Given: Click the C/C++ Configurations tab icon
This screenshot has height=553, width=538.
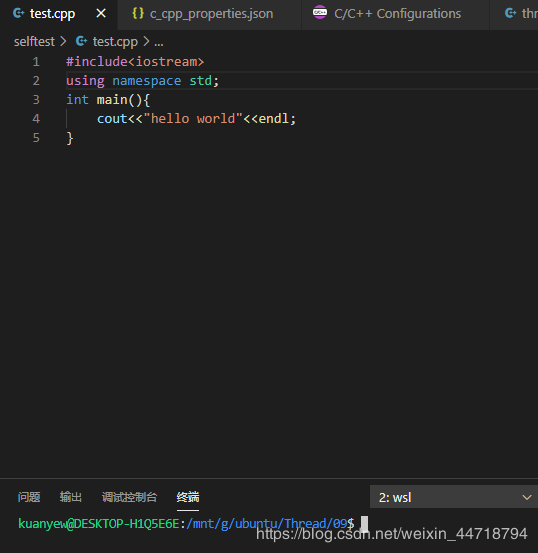Looking at the screenshot, I should coord(320,12).
